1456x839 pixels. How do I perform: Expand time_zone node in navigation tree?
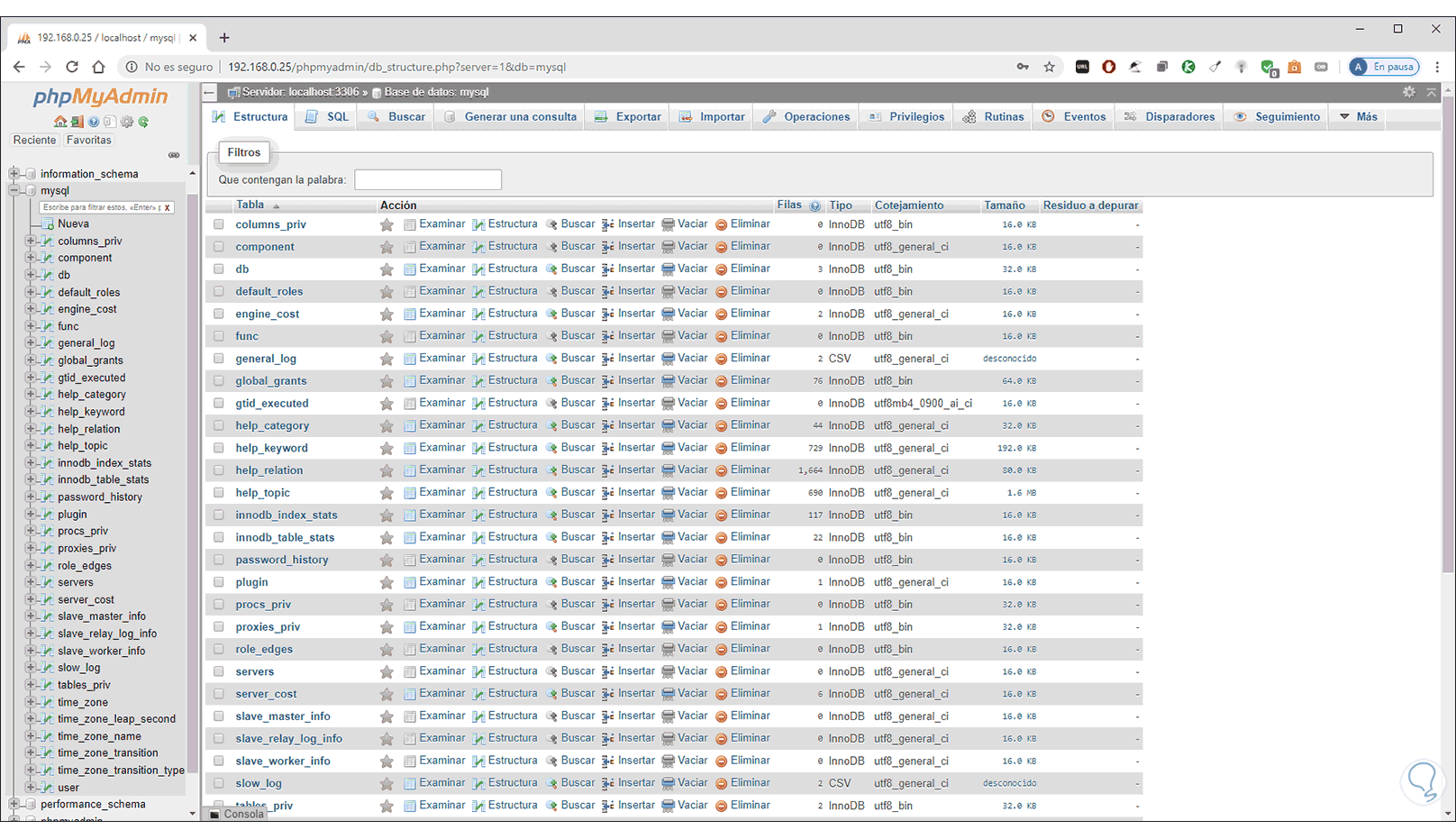31,702
